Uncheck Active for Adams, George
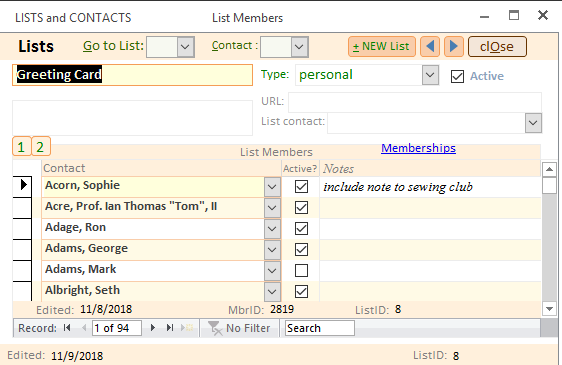The height and width of the screenshot is (365, 562). point(301,249)
